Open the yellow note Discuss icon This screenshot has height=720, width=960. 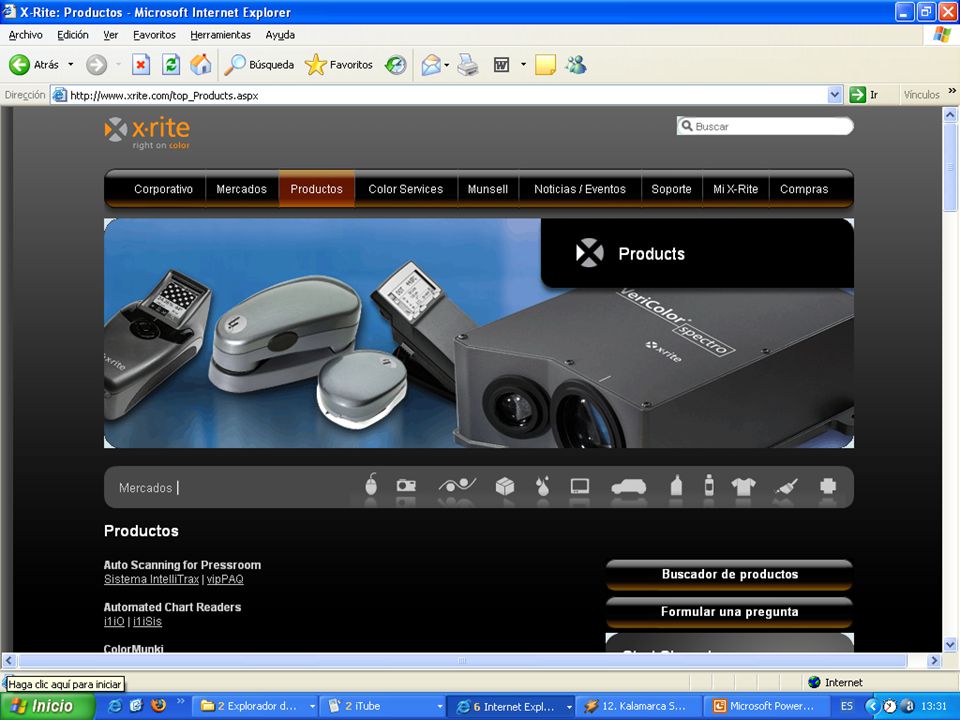pyautogui.click(x=545, y=64)
